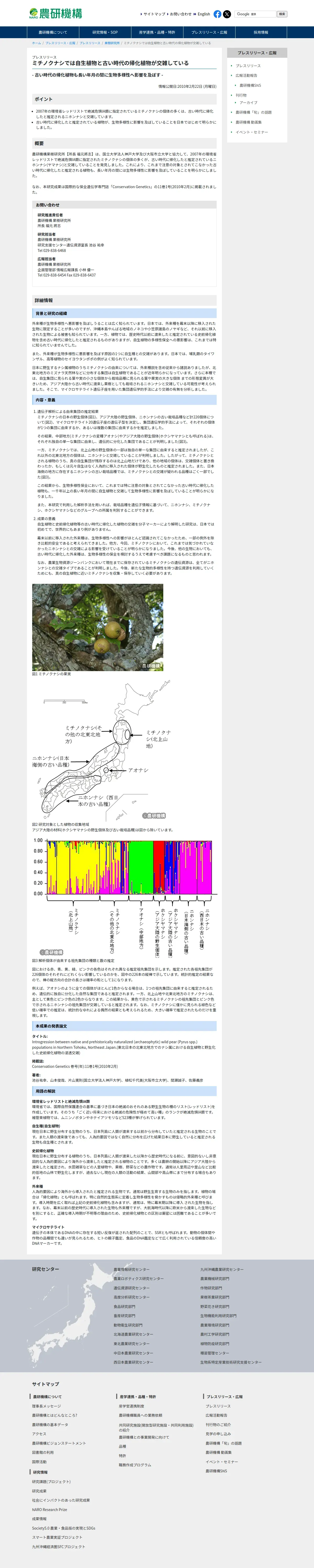Open sidebar イベント・セミナー link
The height and width of the screenshot is (1568, 314).
[x=252, y=132]
